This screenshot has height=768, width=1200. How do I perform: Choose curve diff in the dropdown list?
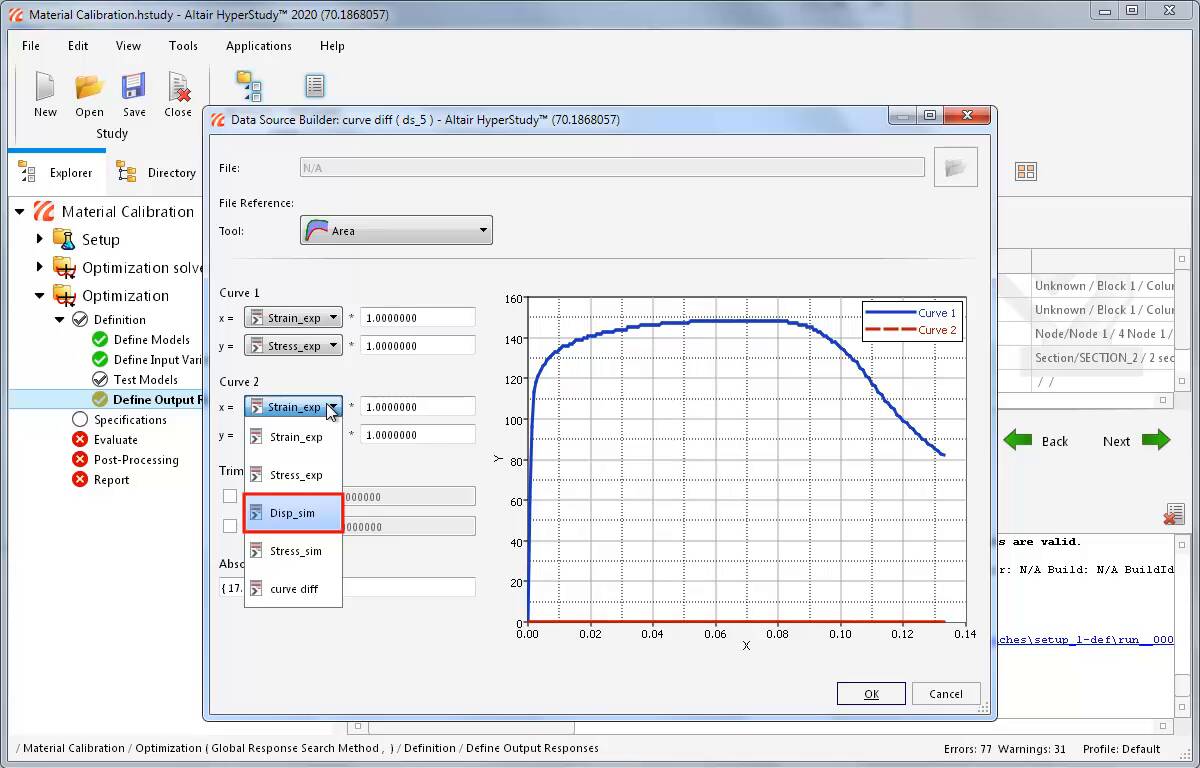(293, 589)
